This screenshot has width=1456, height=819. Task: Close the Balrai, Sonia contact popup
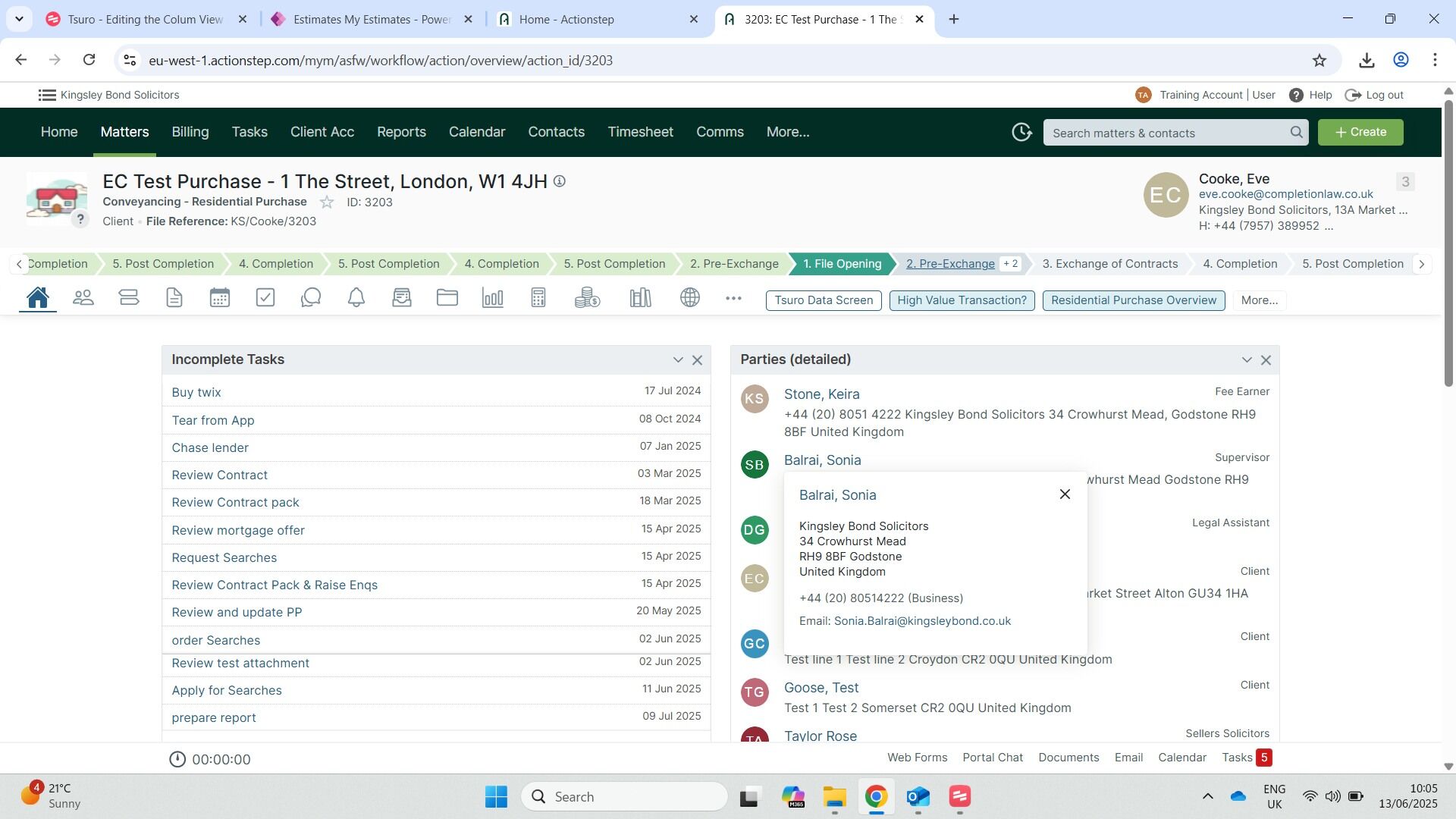[1065, 494]
